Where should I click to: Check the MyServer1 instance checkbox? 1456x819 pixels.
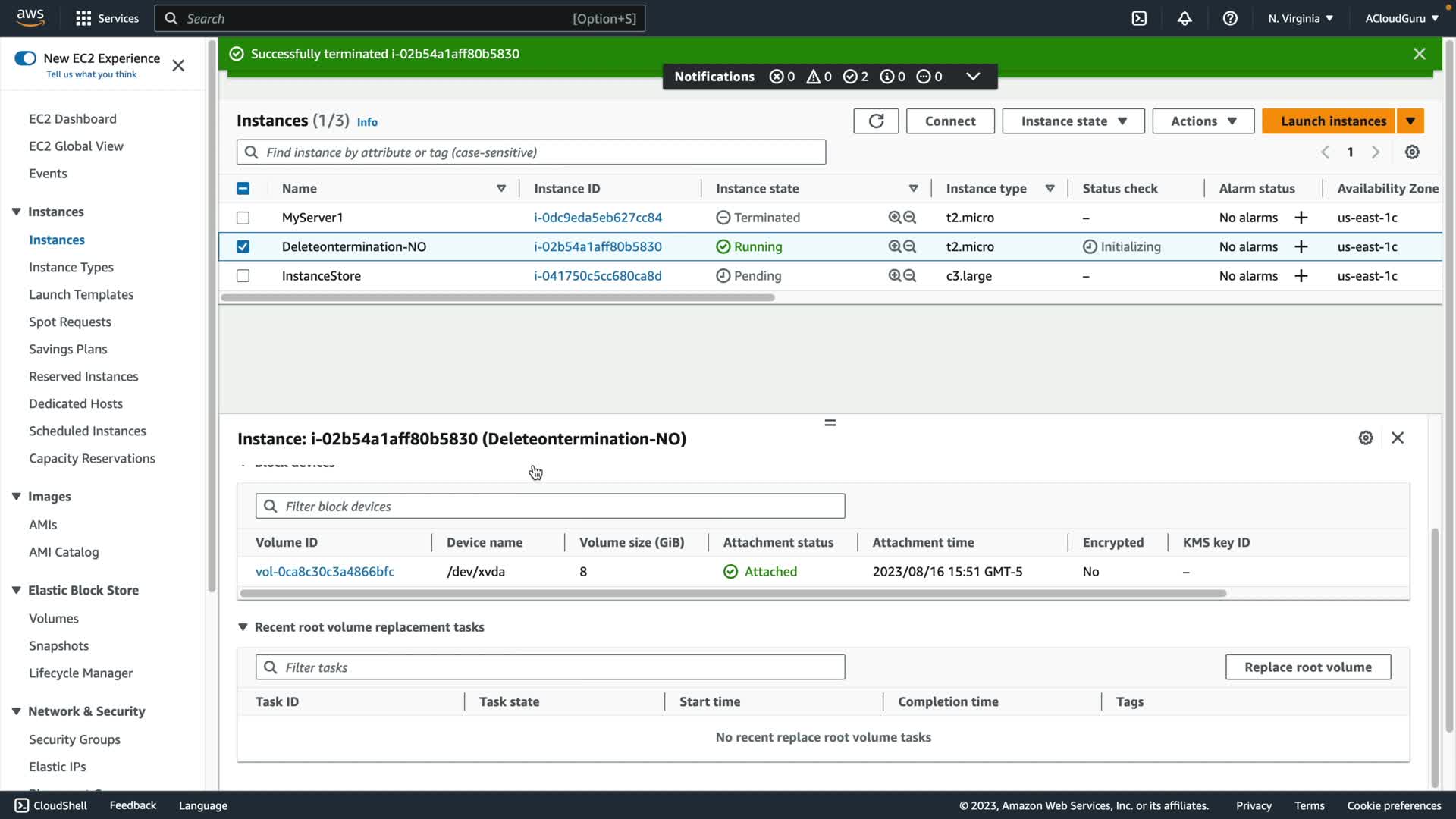pos(243,218)
